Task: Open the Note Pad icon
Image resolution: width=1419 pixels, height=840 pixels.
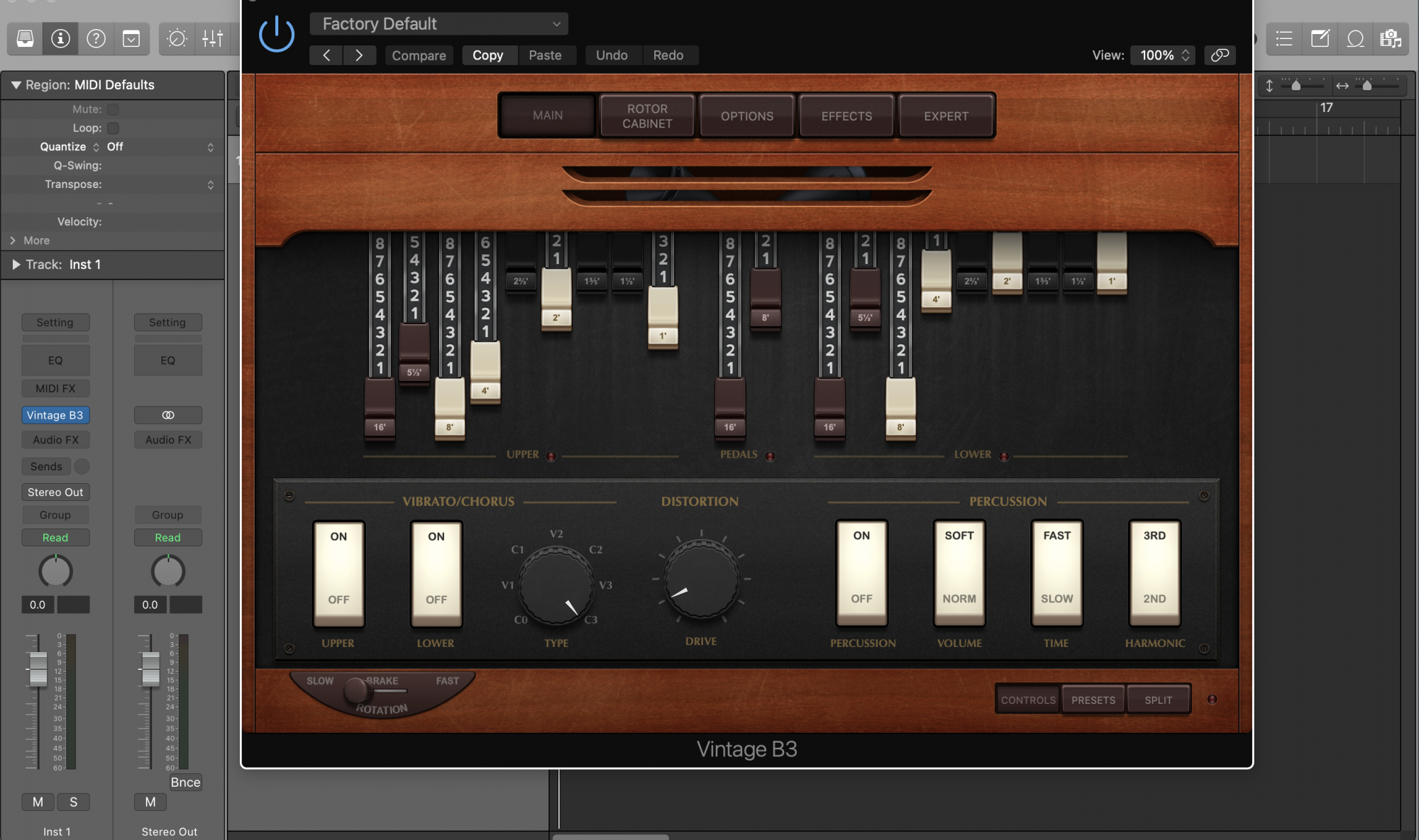Action: click(x=1320, y=38)
